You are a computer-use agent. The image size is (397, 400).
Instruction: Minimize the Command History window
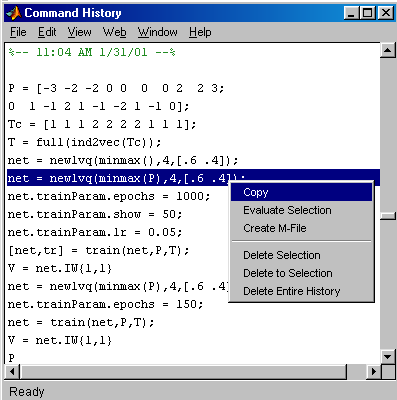tap(352, 13)
